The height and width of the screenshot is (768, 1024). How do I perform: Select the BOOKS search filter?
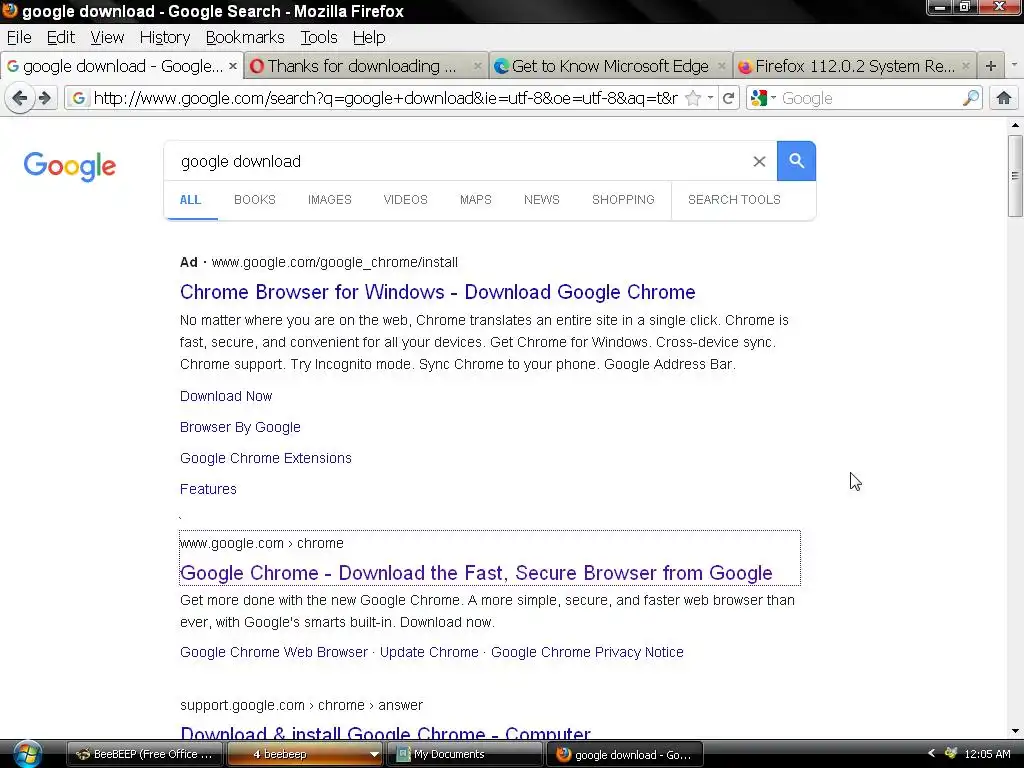click(255, 200)
